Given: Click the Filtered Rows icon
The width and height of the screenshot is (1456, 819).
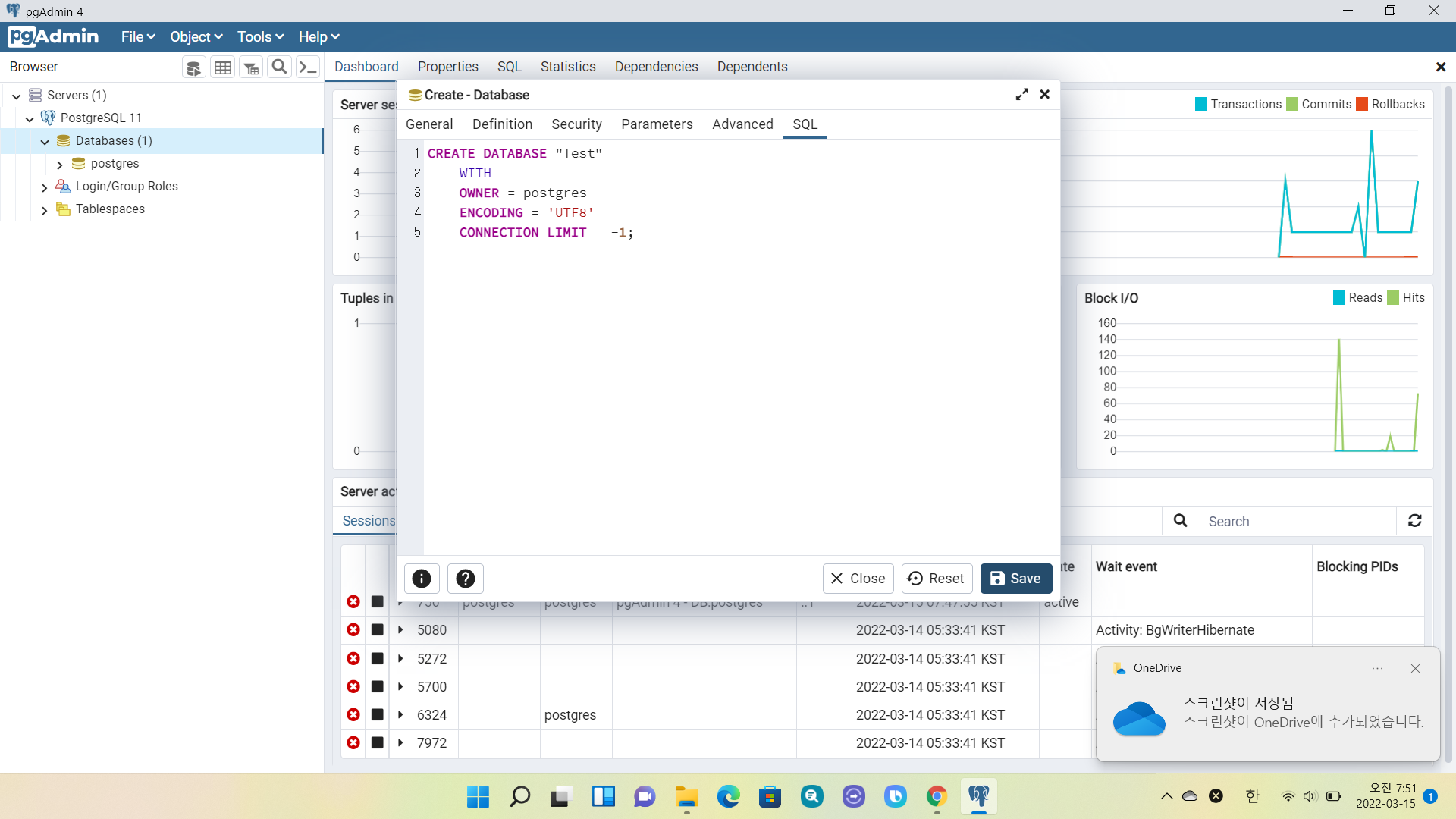Looking at the screenshot, I should (x=251, y=67).
